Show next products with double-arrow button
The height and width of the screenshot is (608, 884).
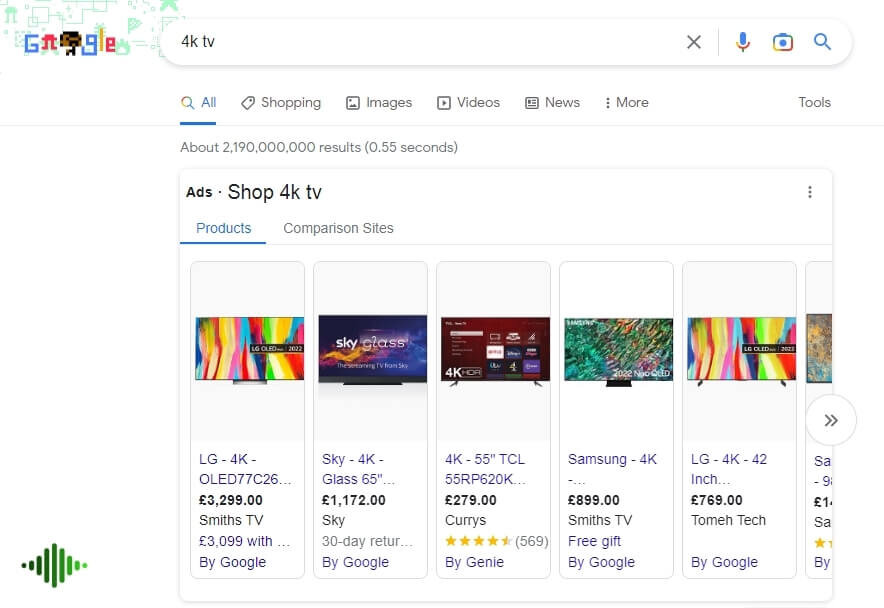830,420
